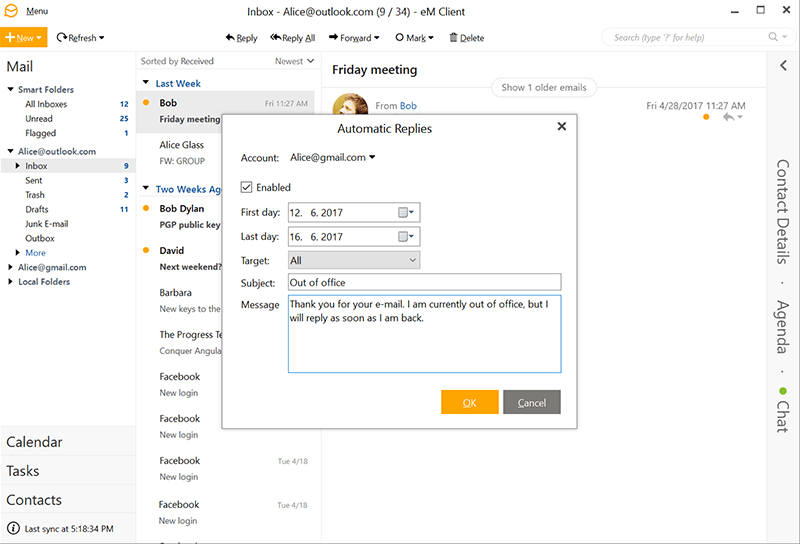Open the Chat sidebar tab
Image resolution: width=800 pixels, height=544 pixels.
click(x=783, y=411)
